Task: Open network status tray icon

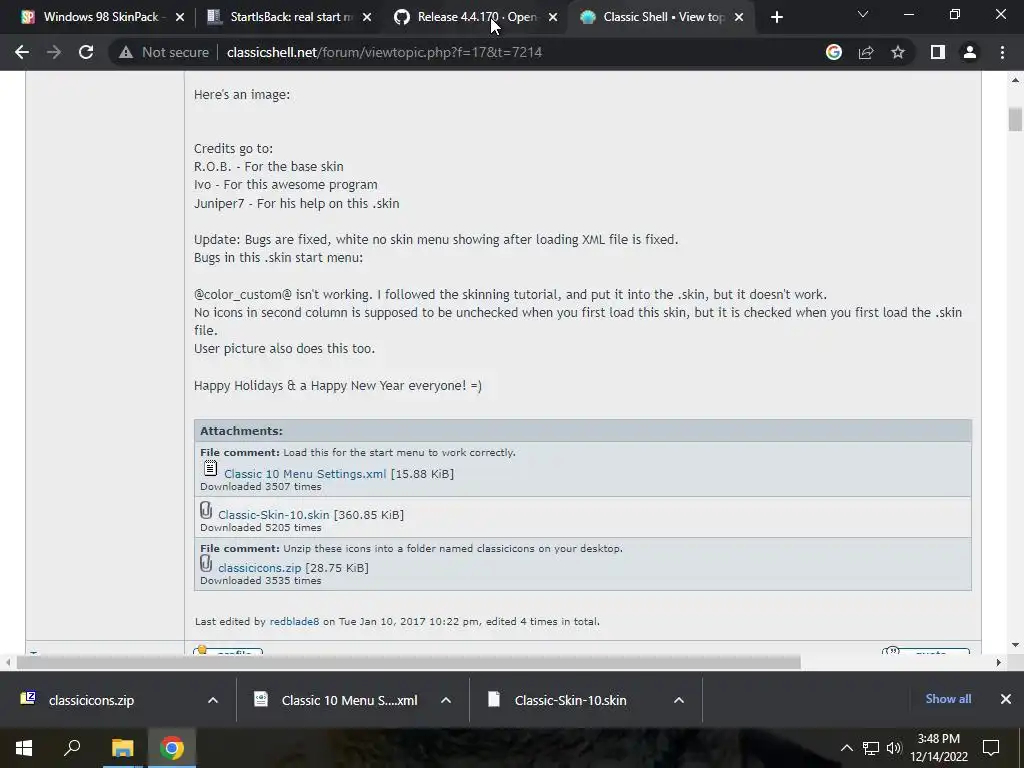Action: click(x=871, y=748)
